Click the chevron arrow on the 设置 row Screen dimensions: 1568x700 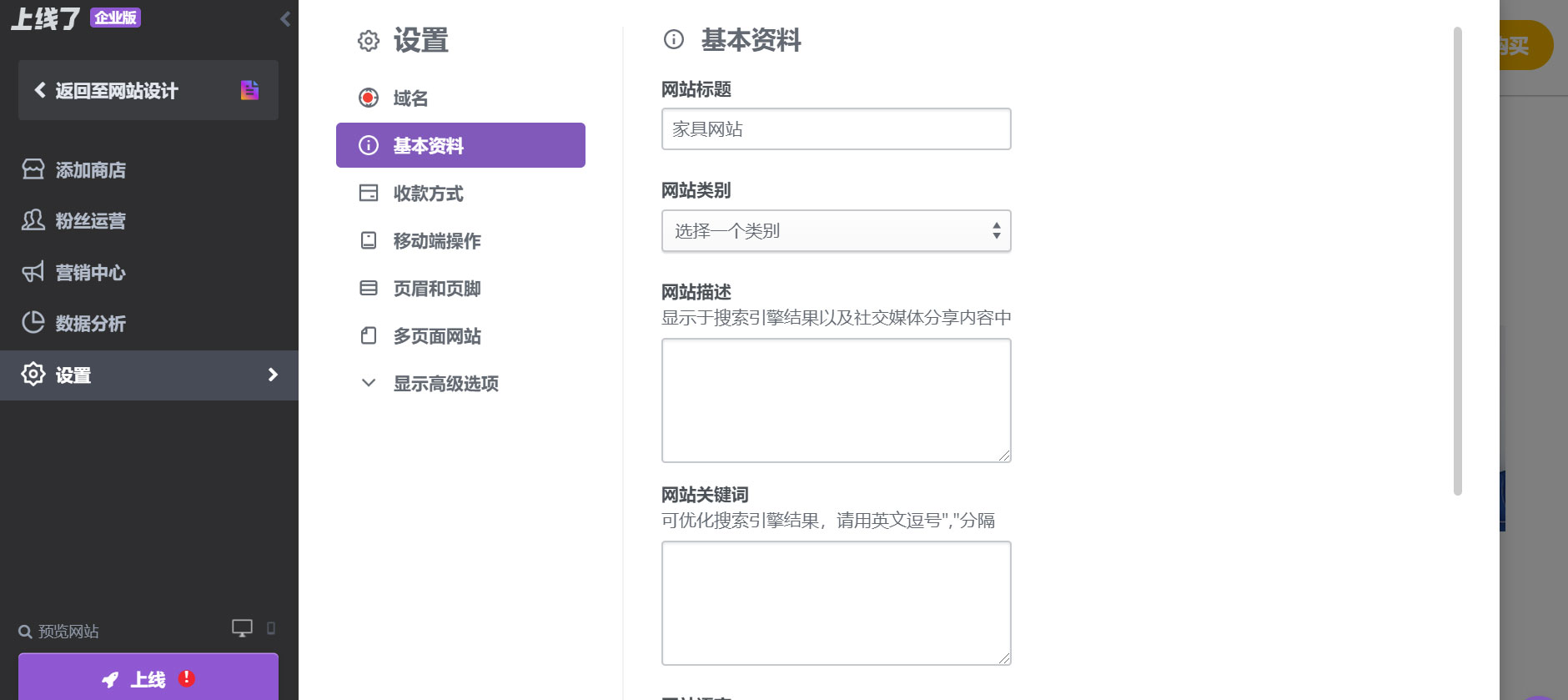tap(273, 375)
